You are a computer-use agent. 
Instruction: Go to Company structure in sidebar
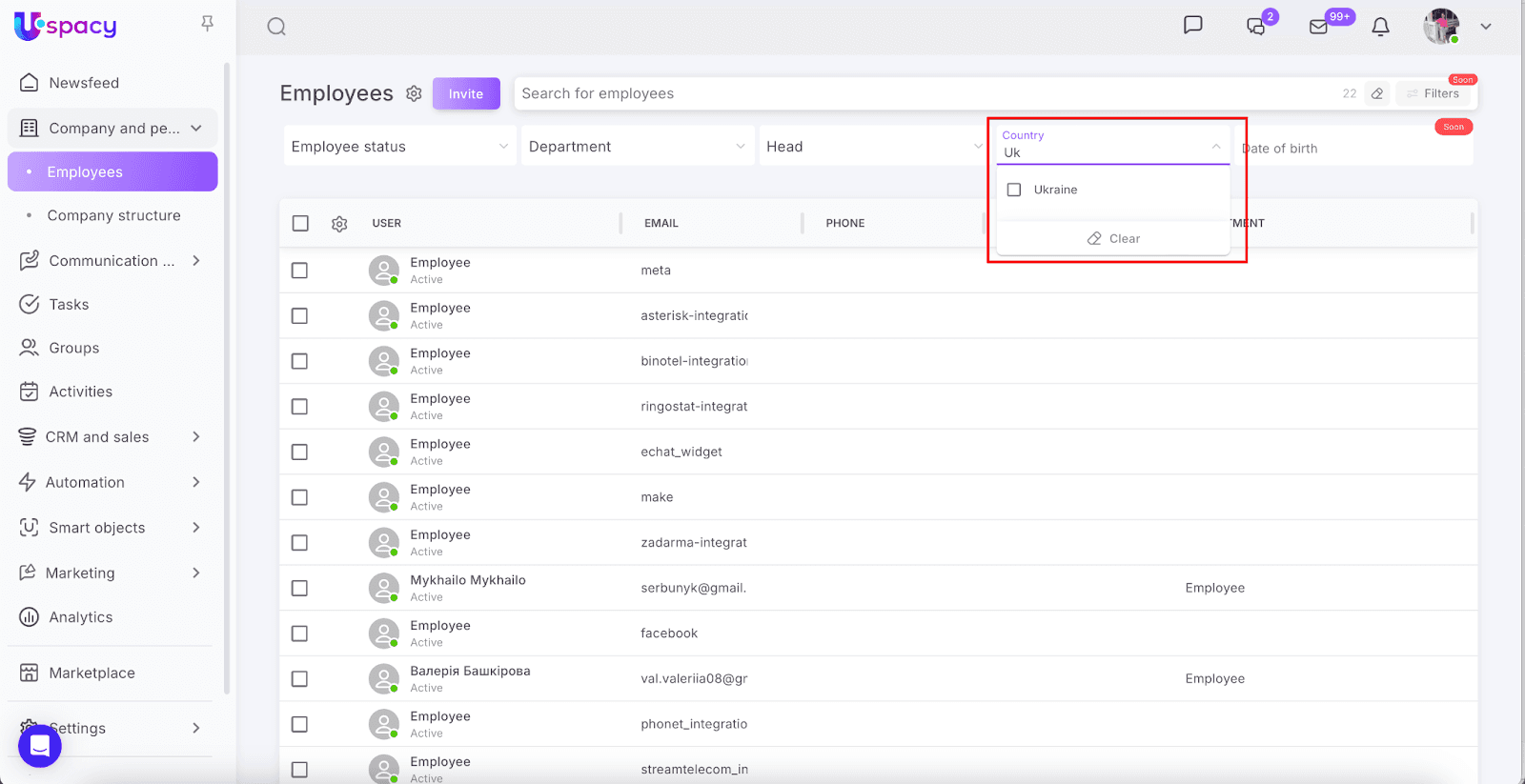coord(113,215)
